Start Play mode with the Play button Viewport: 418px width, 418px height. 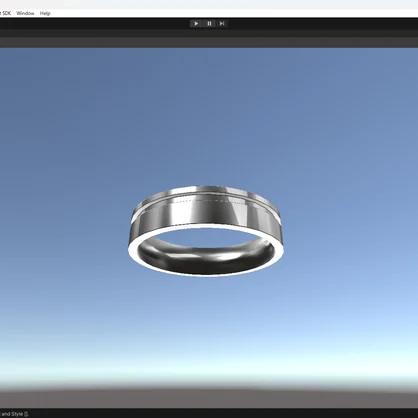[196, 23]
